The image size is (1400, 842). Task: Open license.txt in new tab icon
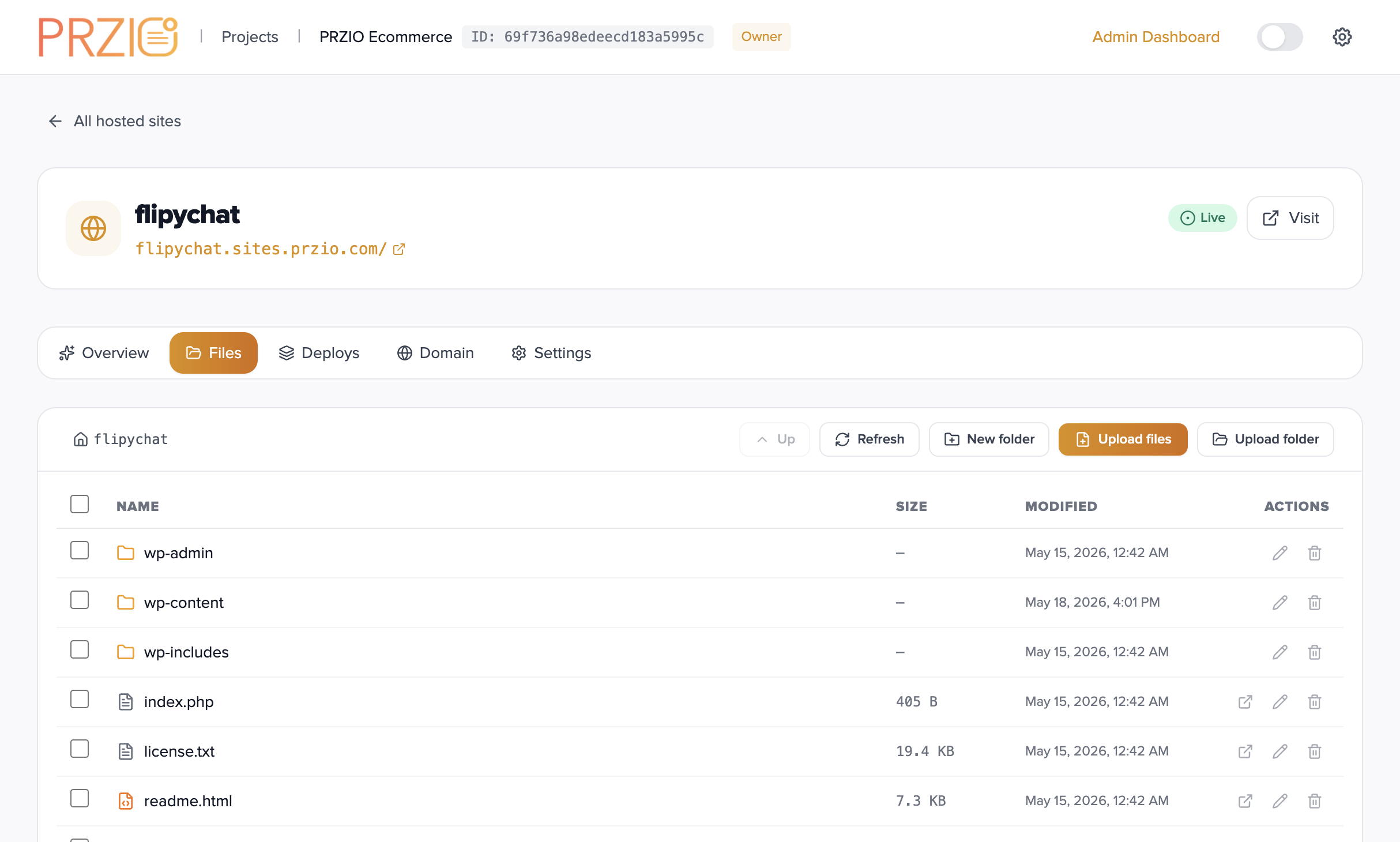coord(1245,751)
